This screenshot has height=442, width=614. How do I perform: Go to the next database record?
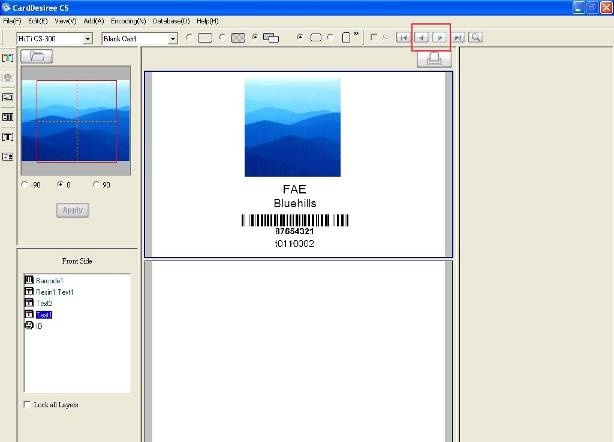click(x=439, y=38)
